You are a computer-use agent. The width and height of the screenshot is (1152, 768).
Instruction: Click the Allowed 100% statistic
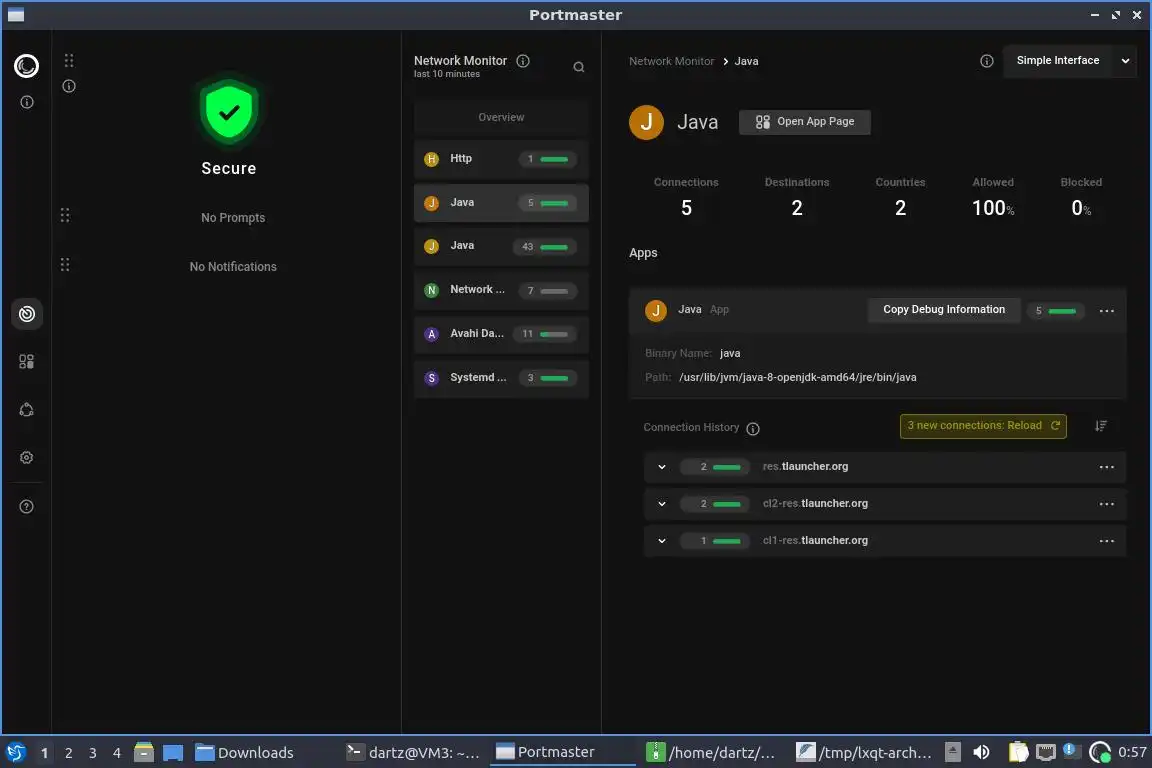pos(993,197)
